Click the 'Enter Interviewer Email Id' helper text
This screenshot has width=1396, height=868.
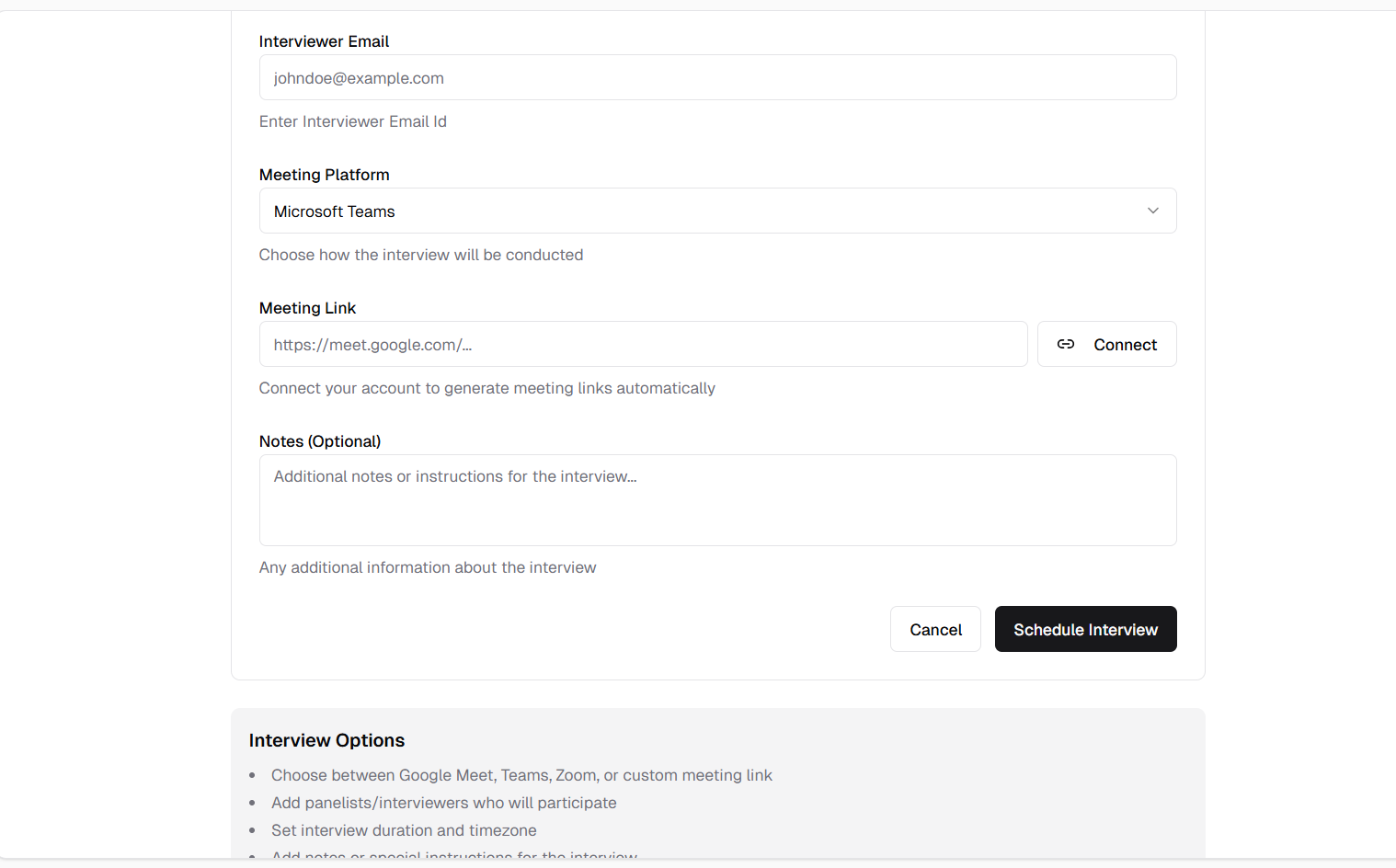pos(352,121)
